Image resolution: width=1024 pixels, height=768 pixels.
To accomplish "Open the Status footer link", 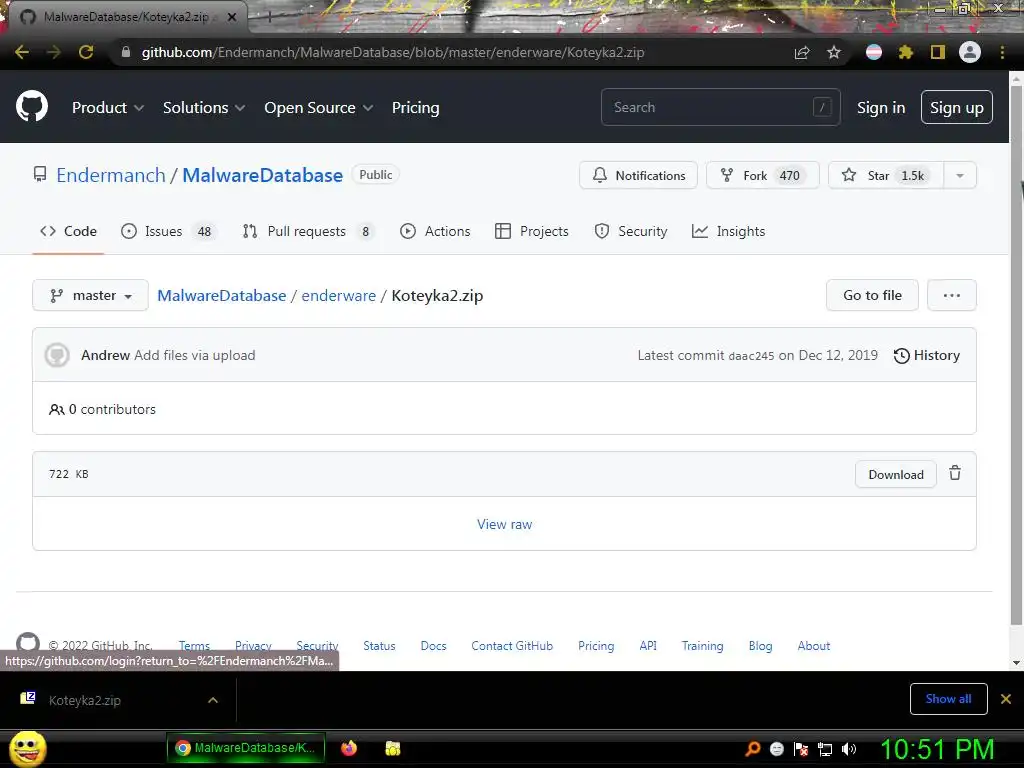I will [379, 646].
